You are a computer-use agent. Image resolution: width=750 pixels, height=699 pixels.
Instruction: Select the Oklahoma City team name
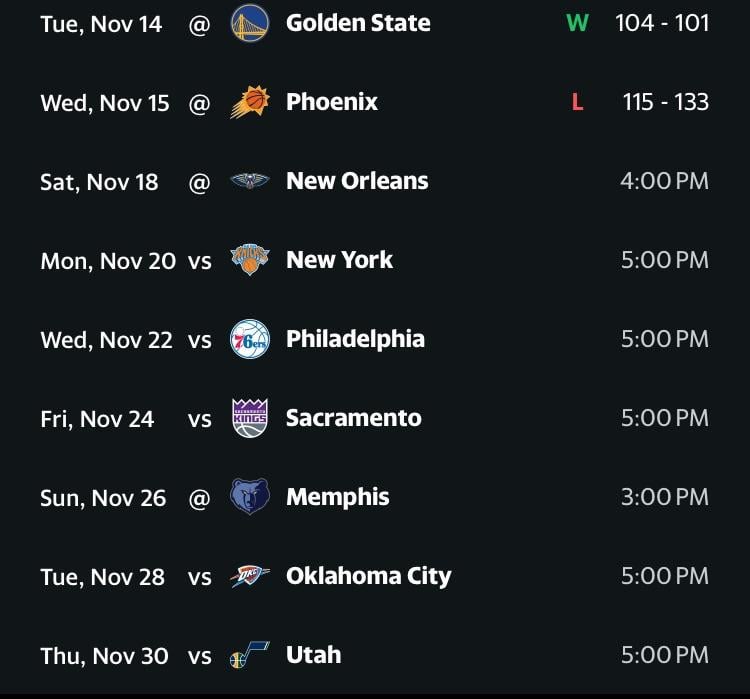[368, 576]
